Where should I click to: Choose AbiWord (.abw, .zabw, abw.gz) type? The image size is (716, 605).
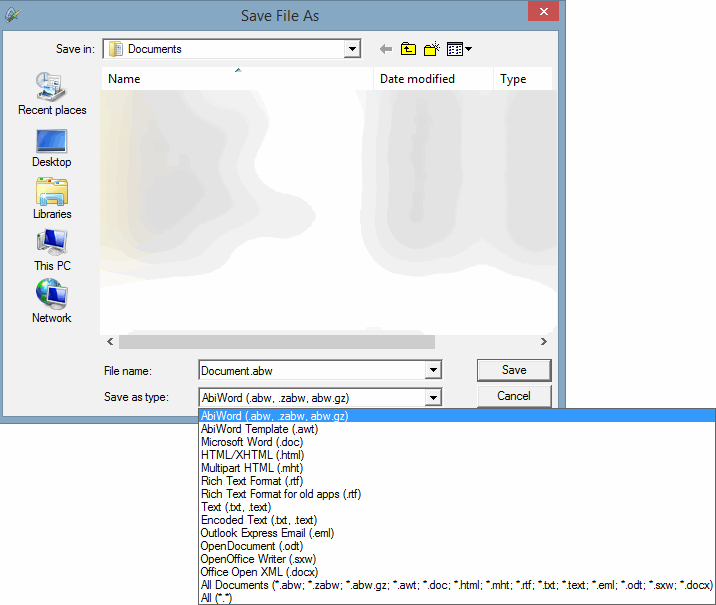coord(457,416)
